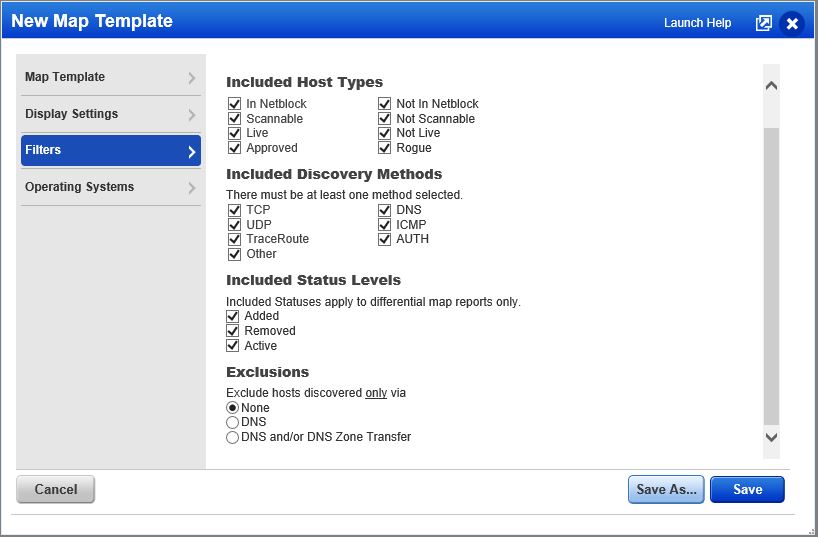
Task: Select the DNS exclusion radio button
Action: click(x=233, y=422)
